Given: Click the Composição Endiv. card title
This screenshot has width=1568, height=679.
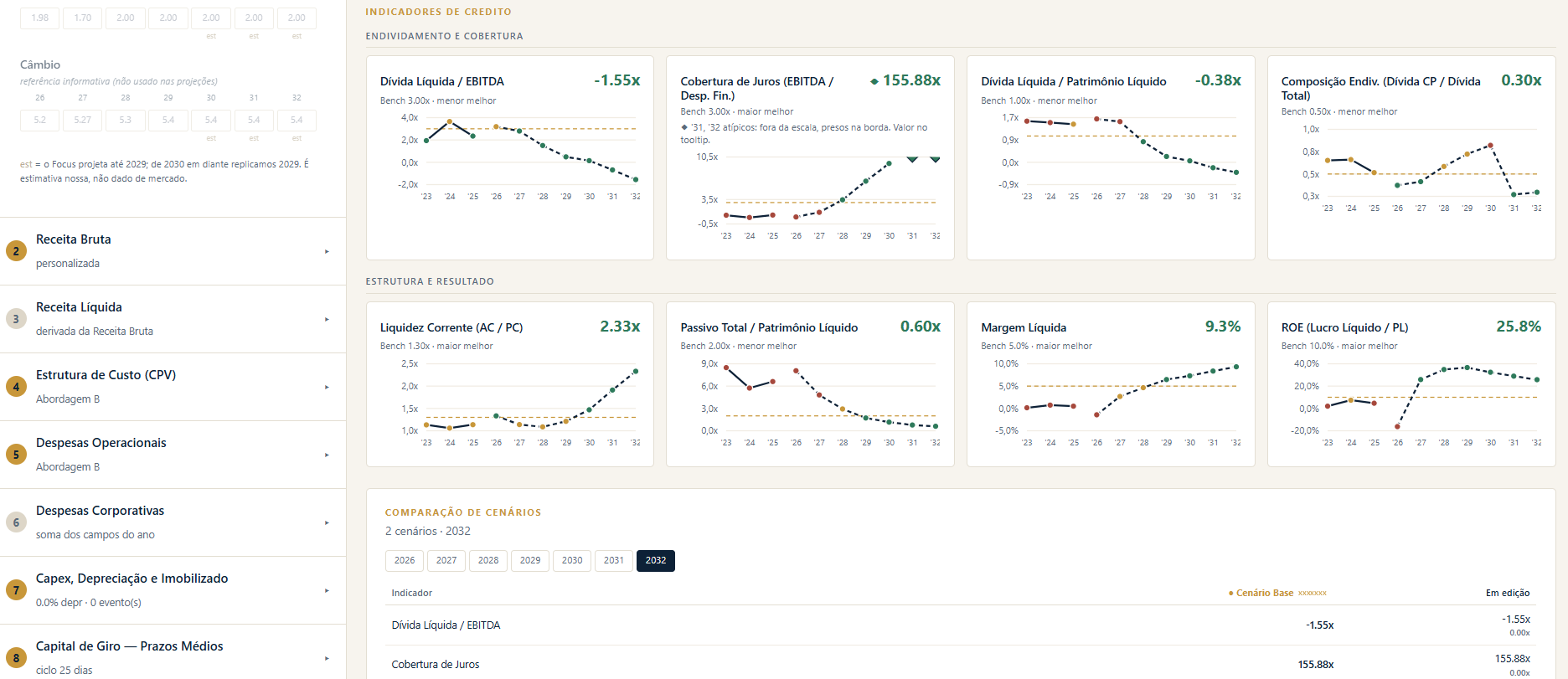Looking at the screenshot, I should click(1381, 89).
